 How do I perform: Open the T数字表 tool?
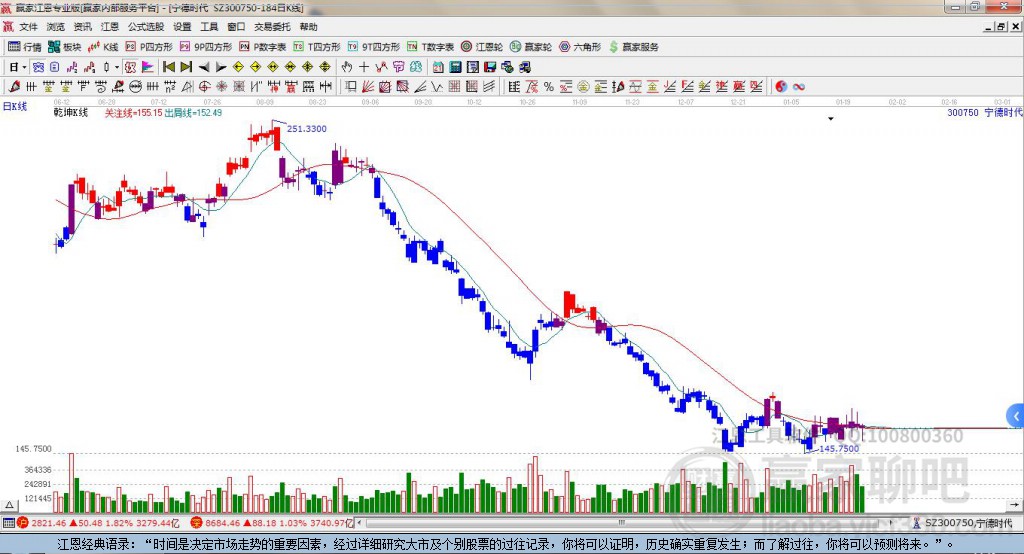pos(430,47)
